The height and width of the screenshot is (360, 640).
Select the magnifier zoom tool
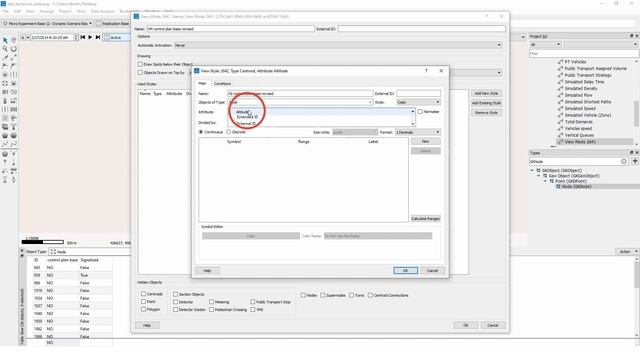tap(5, 49)
